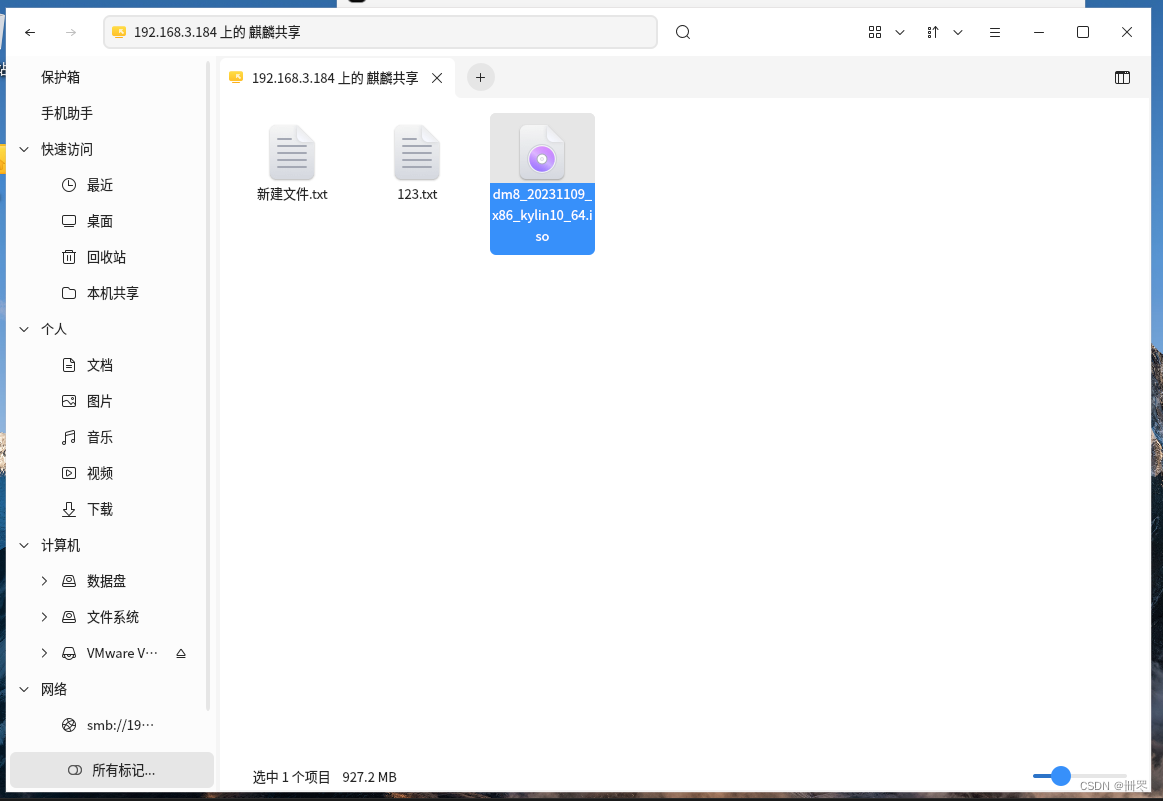The image size is (1163, 801).
Task: Click the search magnifier icon
Action: coord(683,32)
